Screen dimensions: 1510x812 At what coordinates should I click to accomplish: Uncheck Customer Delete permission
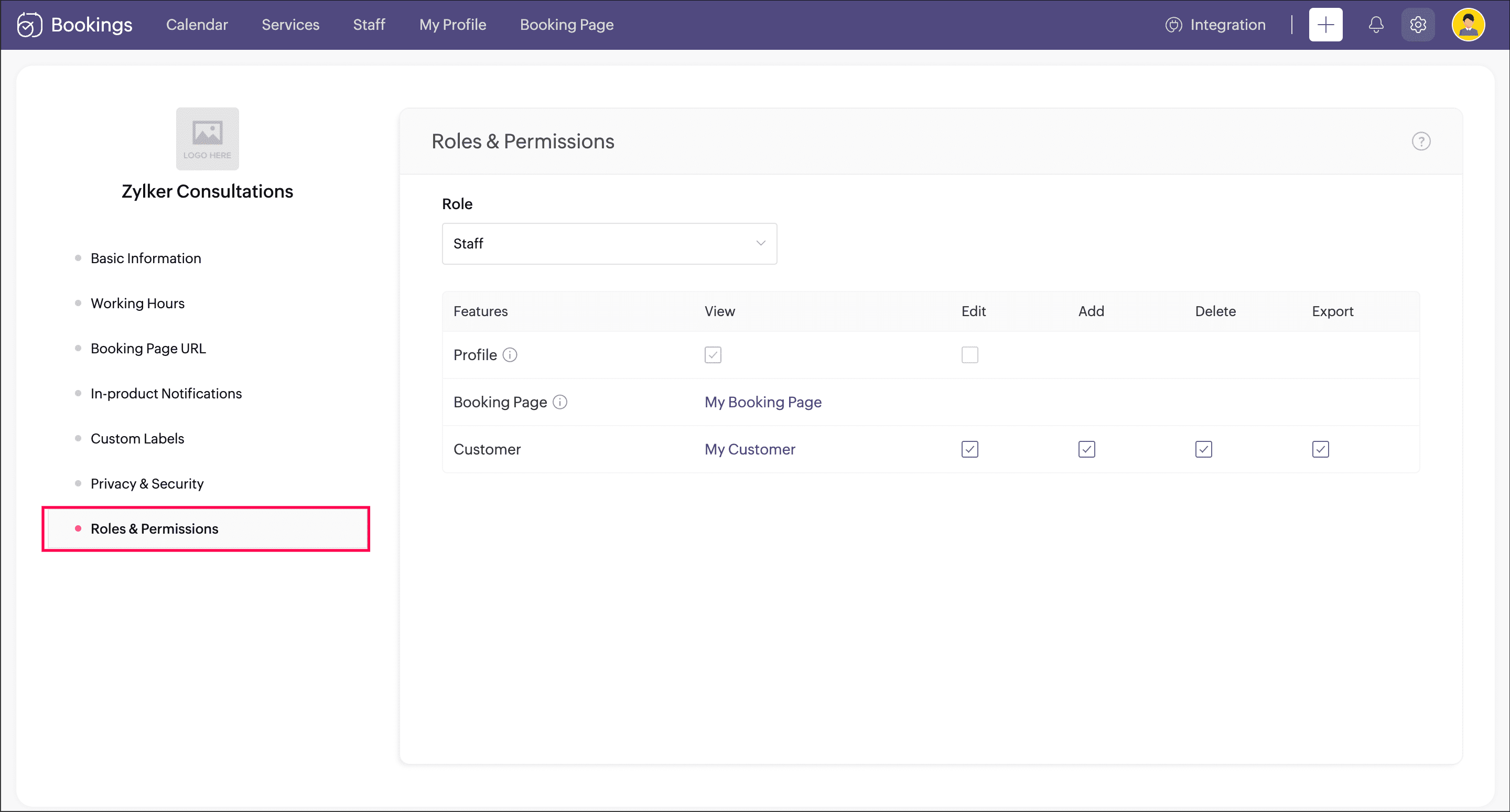[x=1203, y=449]
